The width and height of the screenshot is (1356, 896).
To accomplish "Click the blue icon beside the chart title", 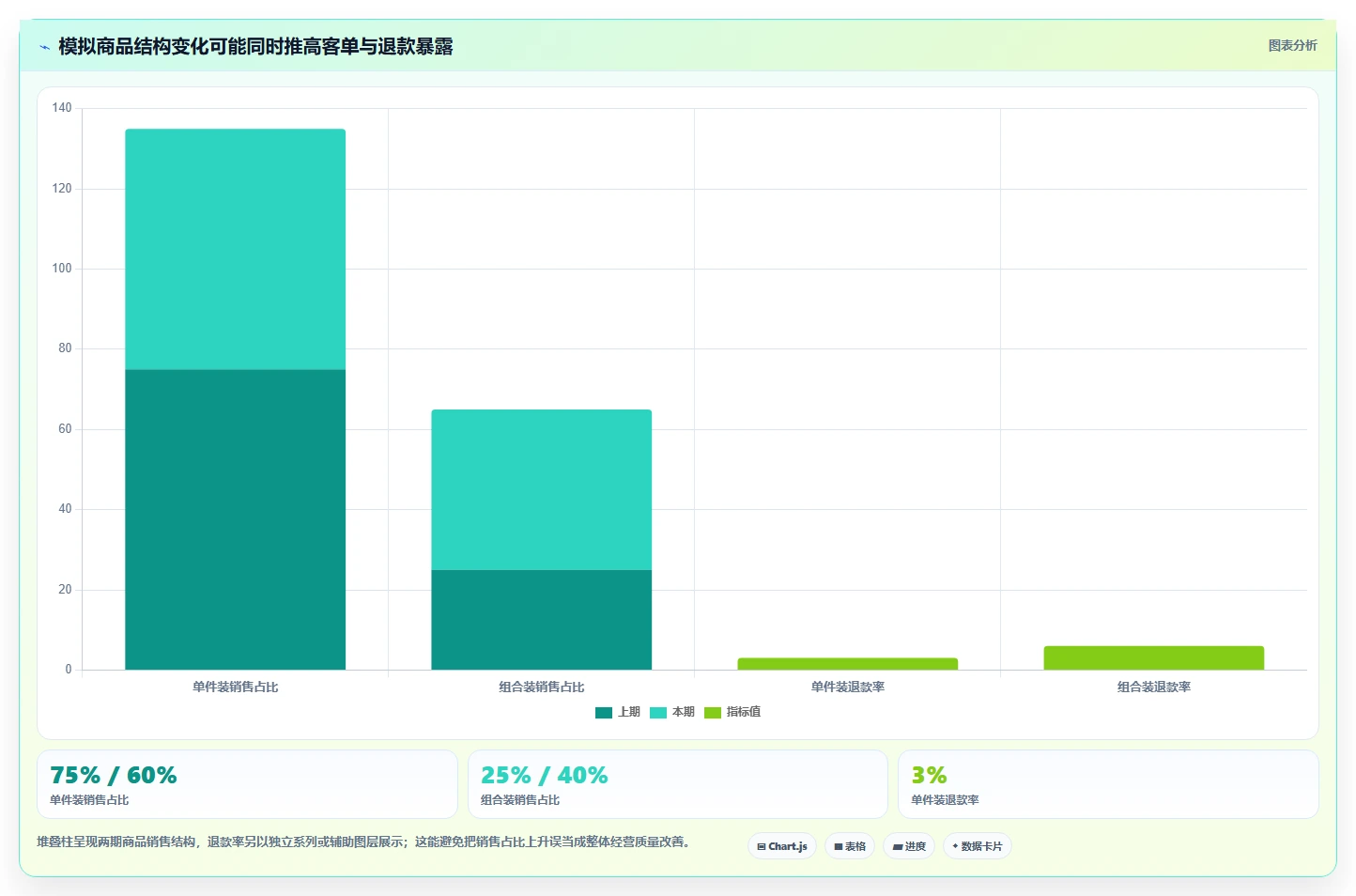I will tap(44, 47).
